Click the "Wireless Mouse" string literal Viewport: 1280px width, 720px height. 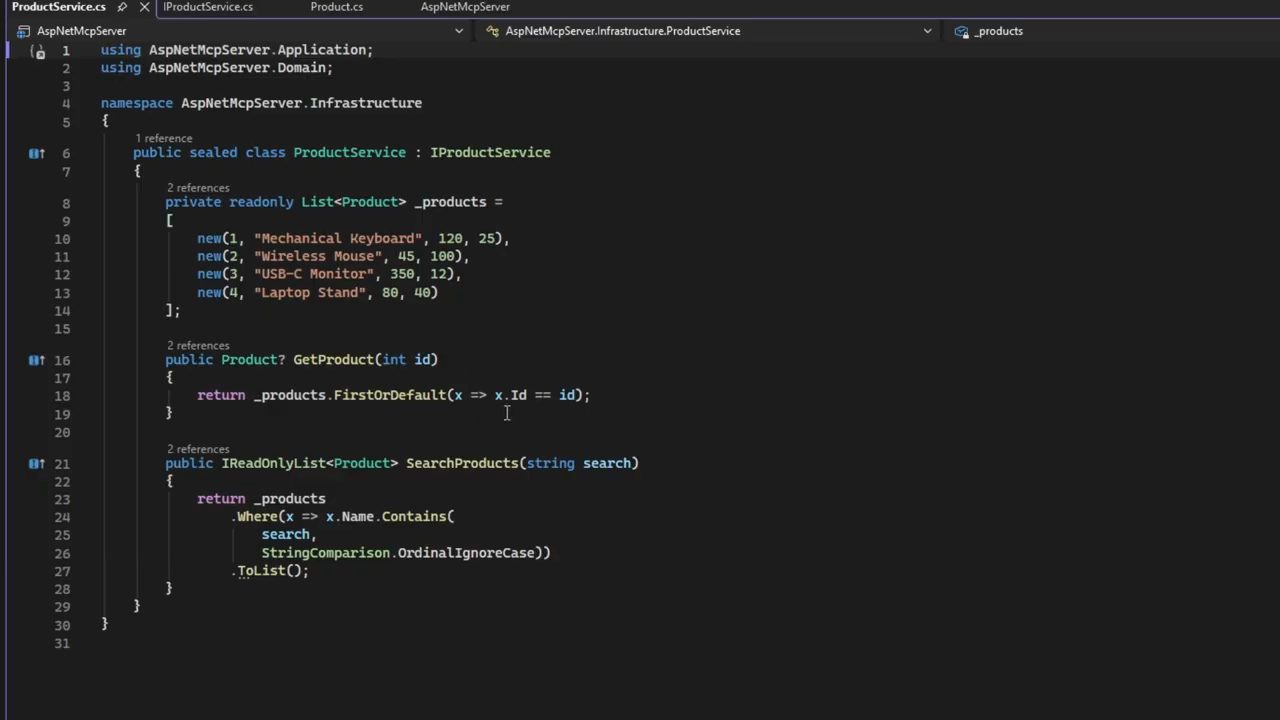(318, 257)
